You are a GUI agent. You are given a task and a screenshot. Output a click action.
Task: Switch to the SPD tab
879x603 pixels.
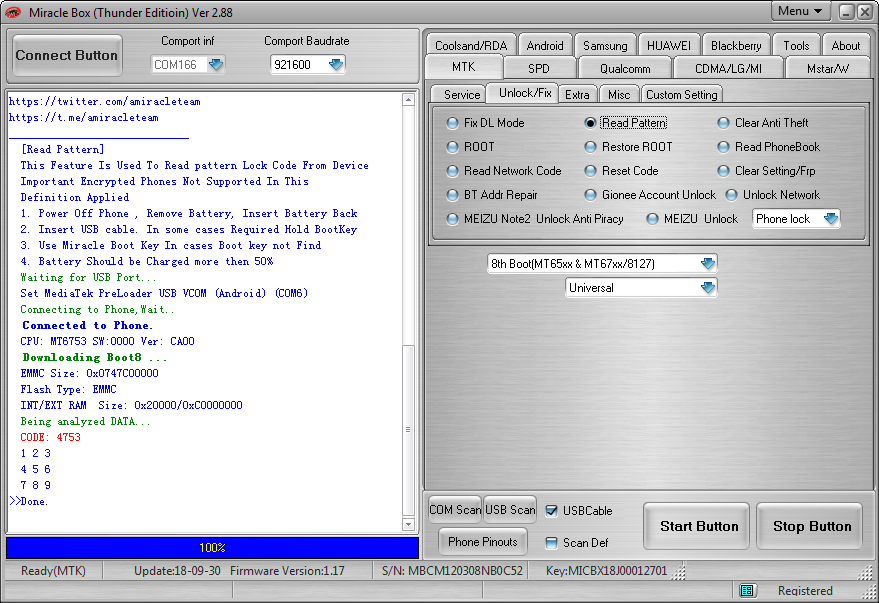point(539,68)
